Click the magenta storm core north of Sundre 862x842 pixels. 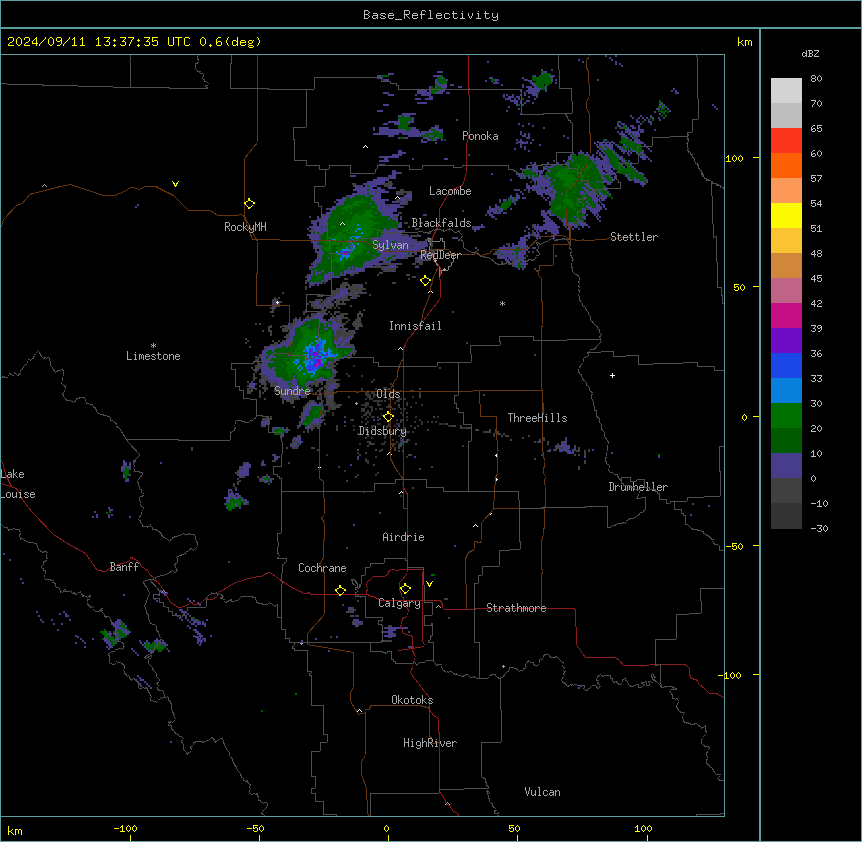point(316,357)
